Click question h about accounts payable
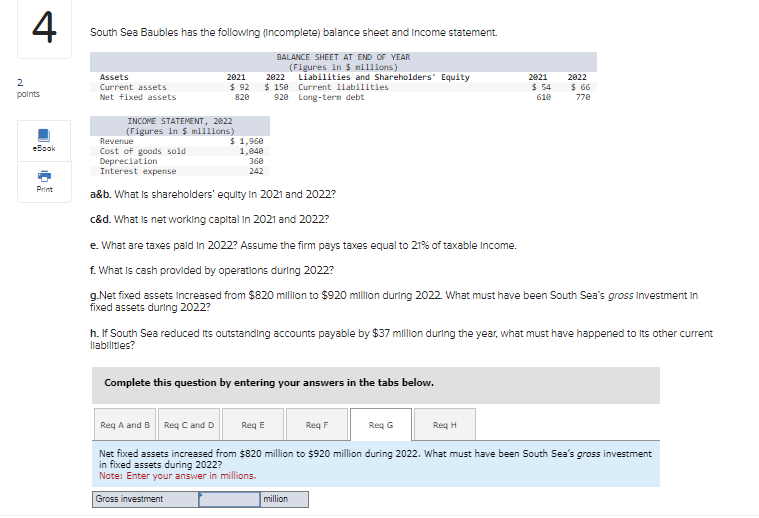Screen dimensions: 759x518 click(x=401, y=339)
